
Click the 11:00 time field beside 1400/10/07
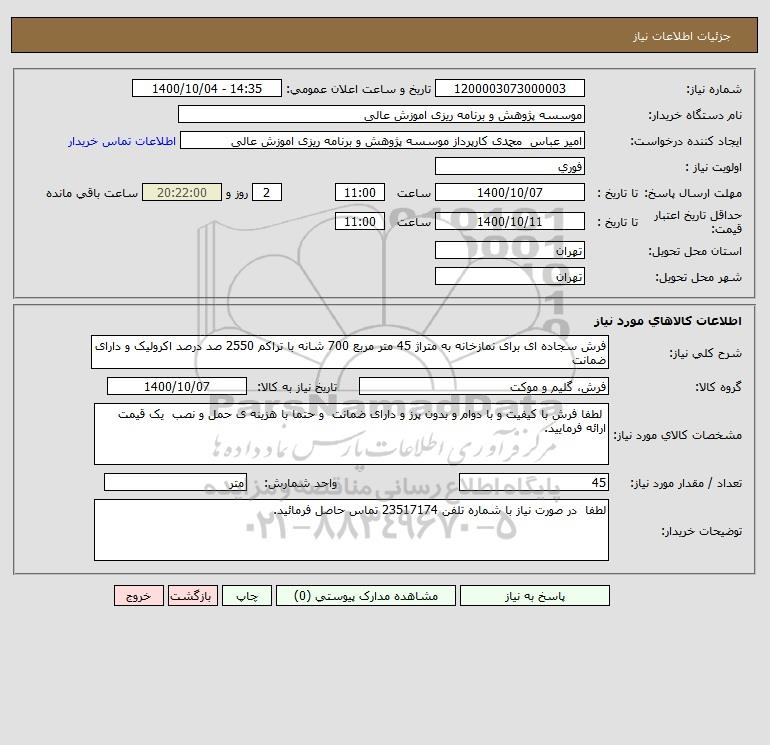(x=359, y=193)
